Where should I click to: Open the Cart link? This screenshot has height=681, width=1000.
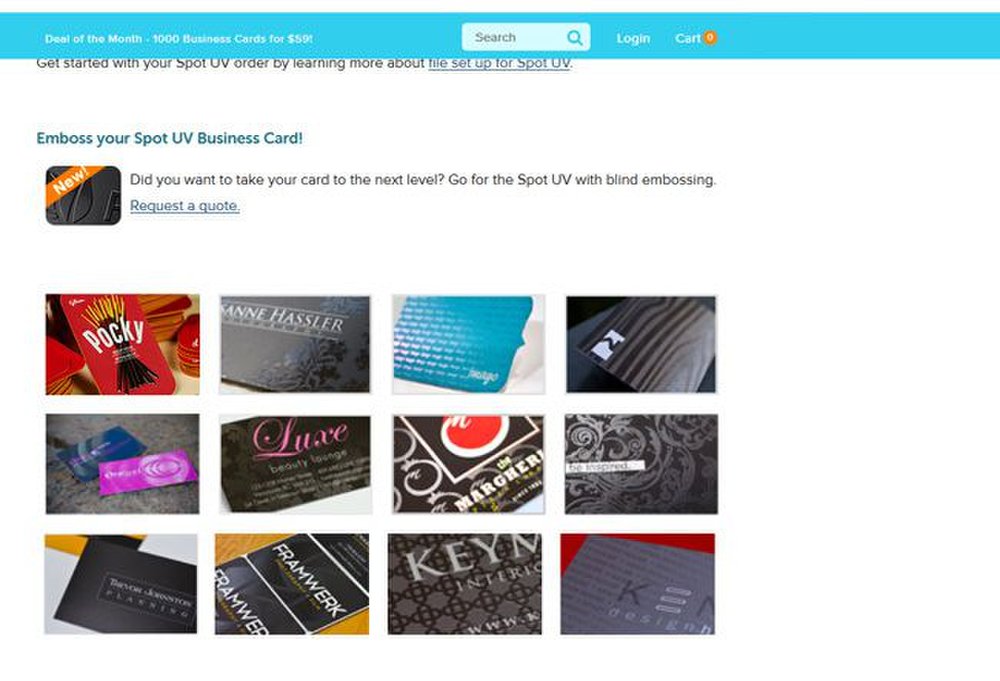(688, 38)
